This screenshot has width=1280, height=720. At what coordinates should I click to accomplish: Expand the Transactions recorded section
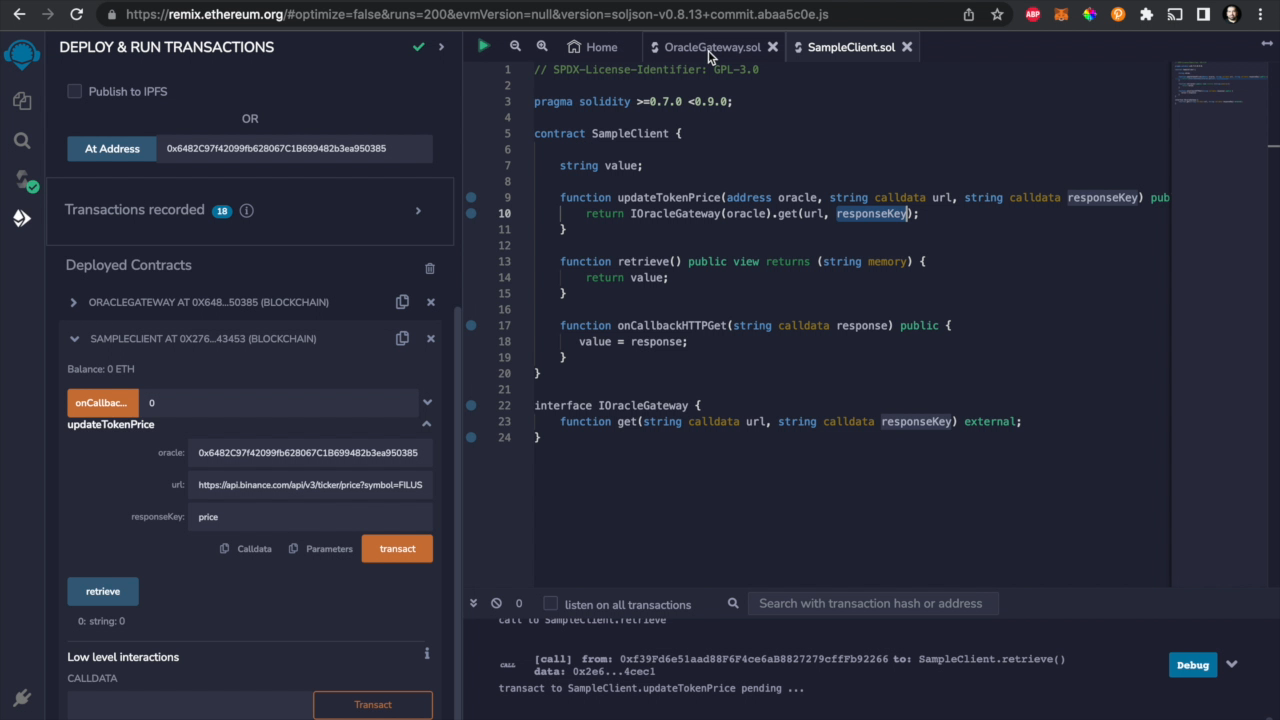(x=418, y=210)
